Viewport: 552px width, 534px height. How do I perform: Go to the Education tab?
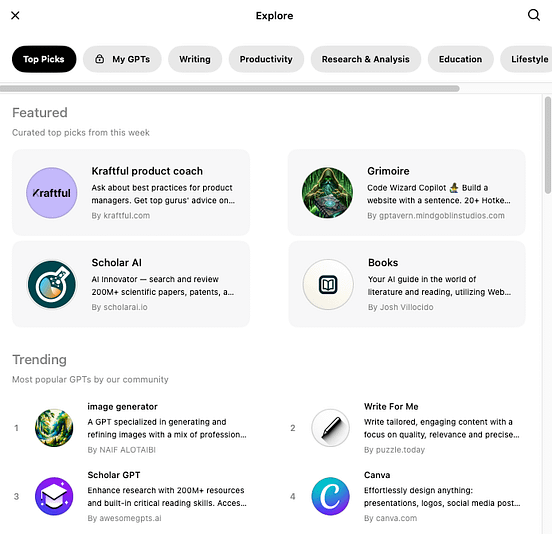460,59
